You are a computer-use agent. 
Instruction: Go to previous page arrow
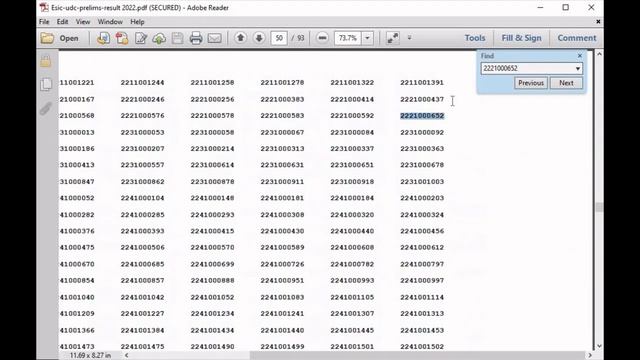point(240,38)
